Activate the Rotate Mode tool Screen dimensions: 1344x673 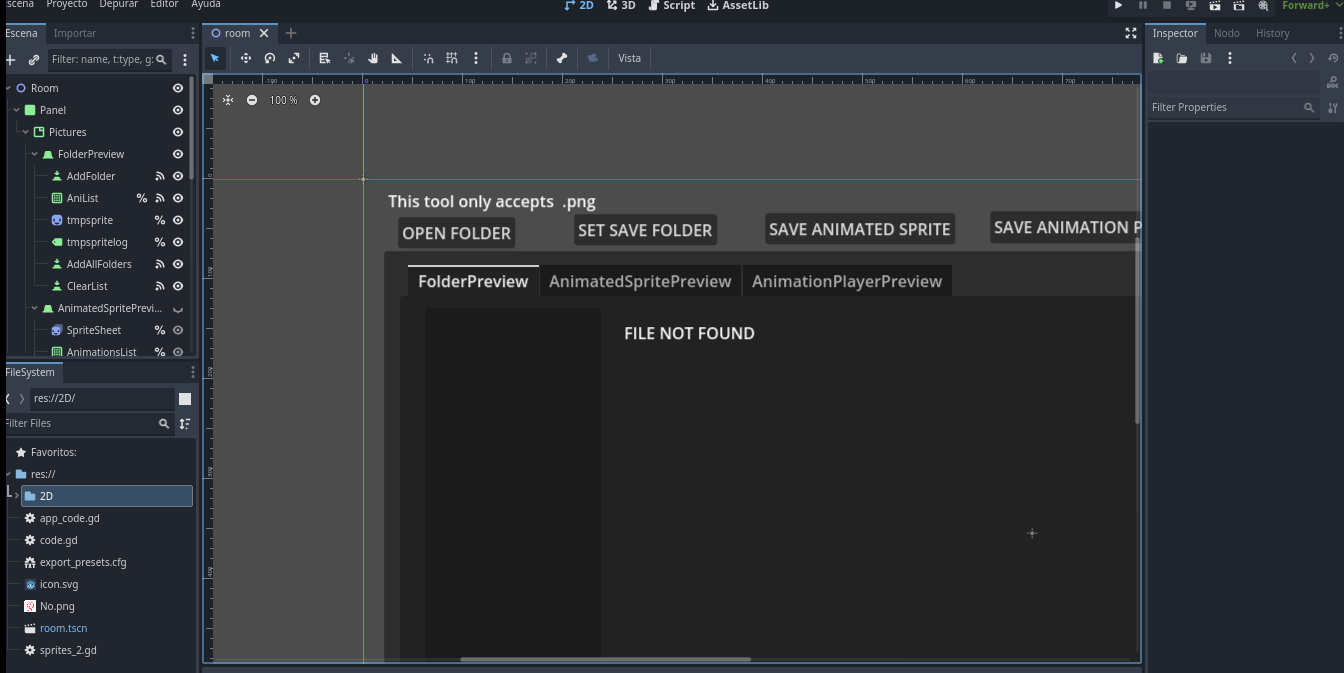click(270, 58)
